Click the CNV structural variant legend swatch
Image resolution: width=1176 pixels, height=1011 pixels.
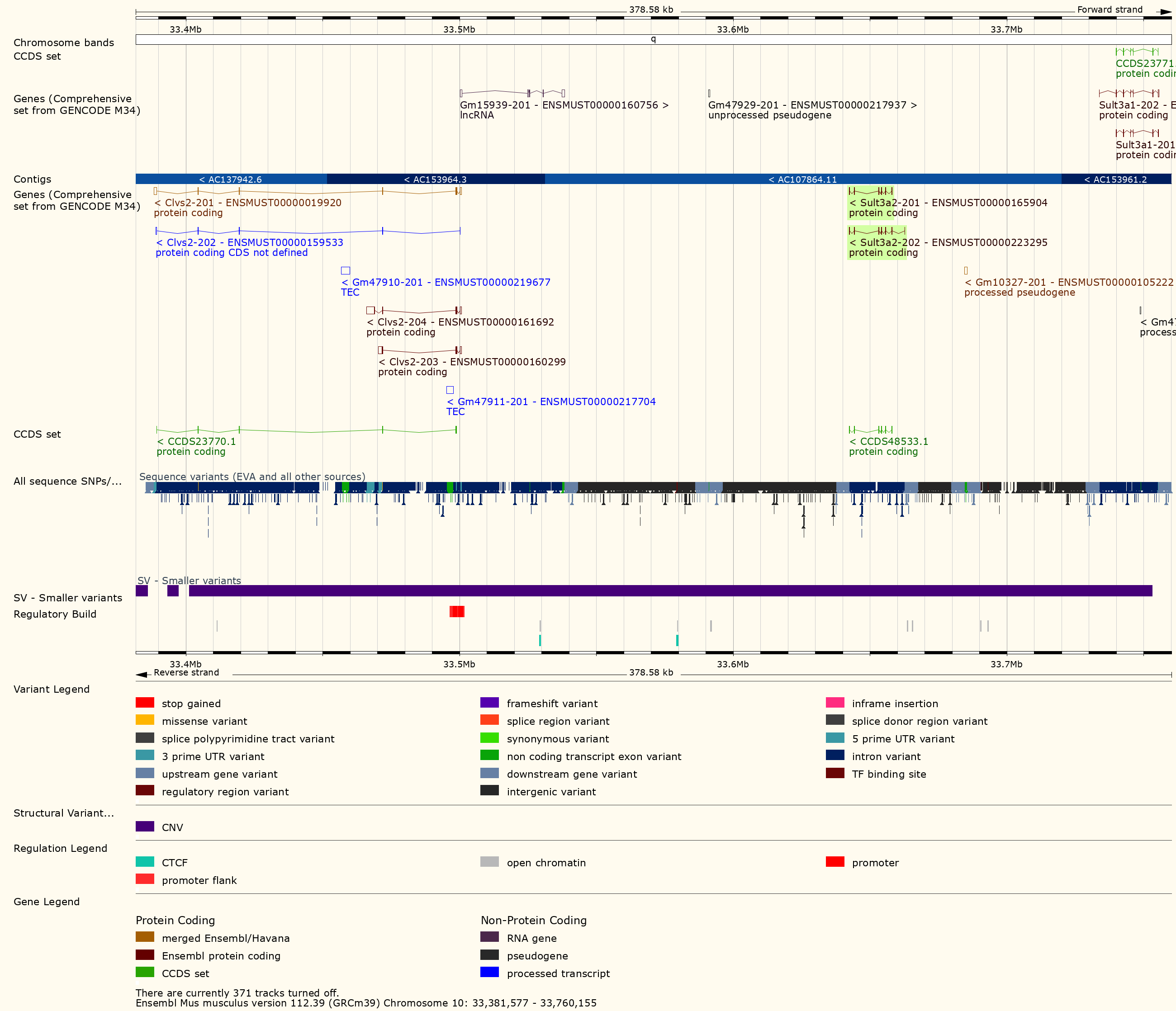(x=145, y=827)
